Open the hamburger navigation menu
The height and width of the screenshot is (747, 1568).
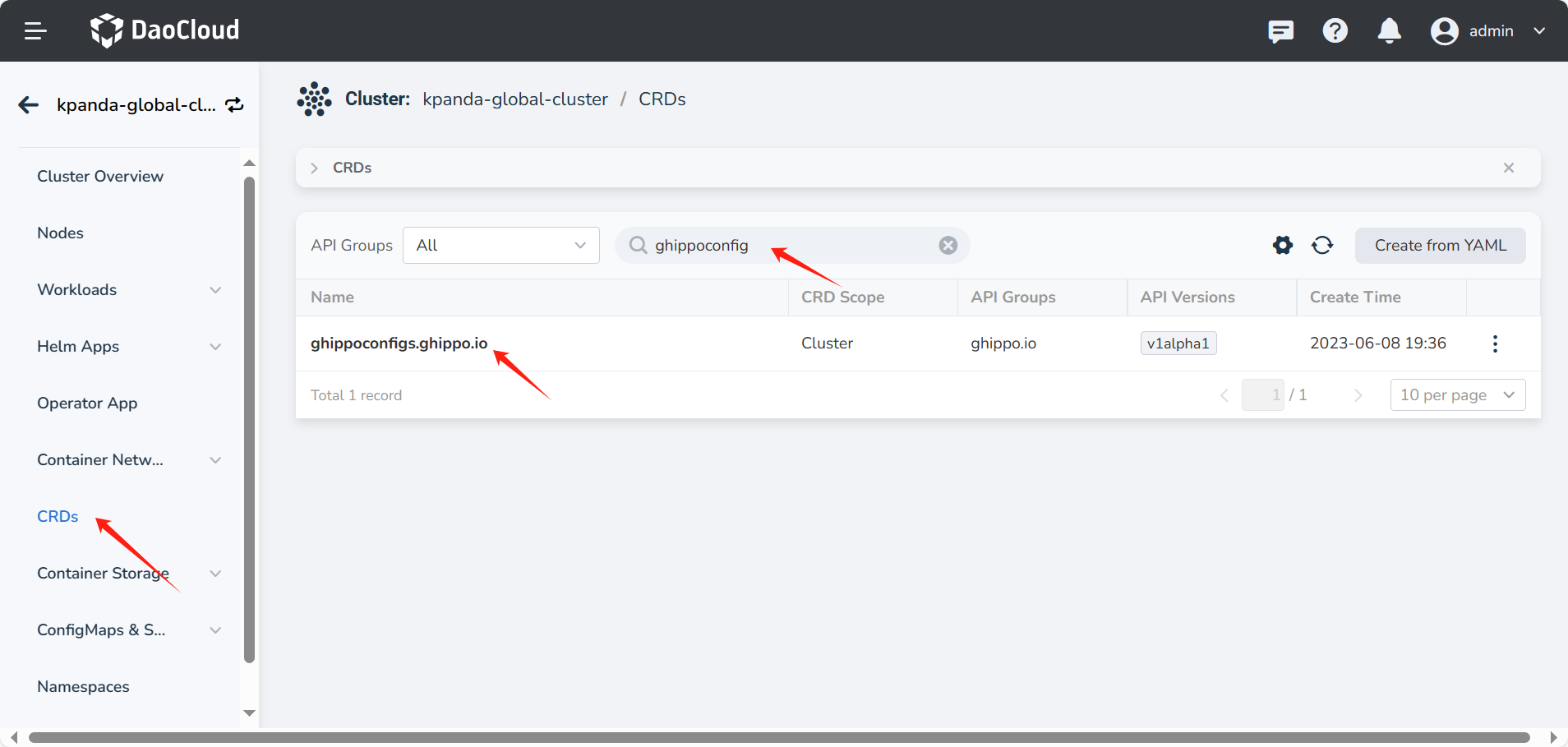coord(35,31)
